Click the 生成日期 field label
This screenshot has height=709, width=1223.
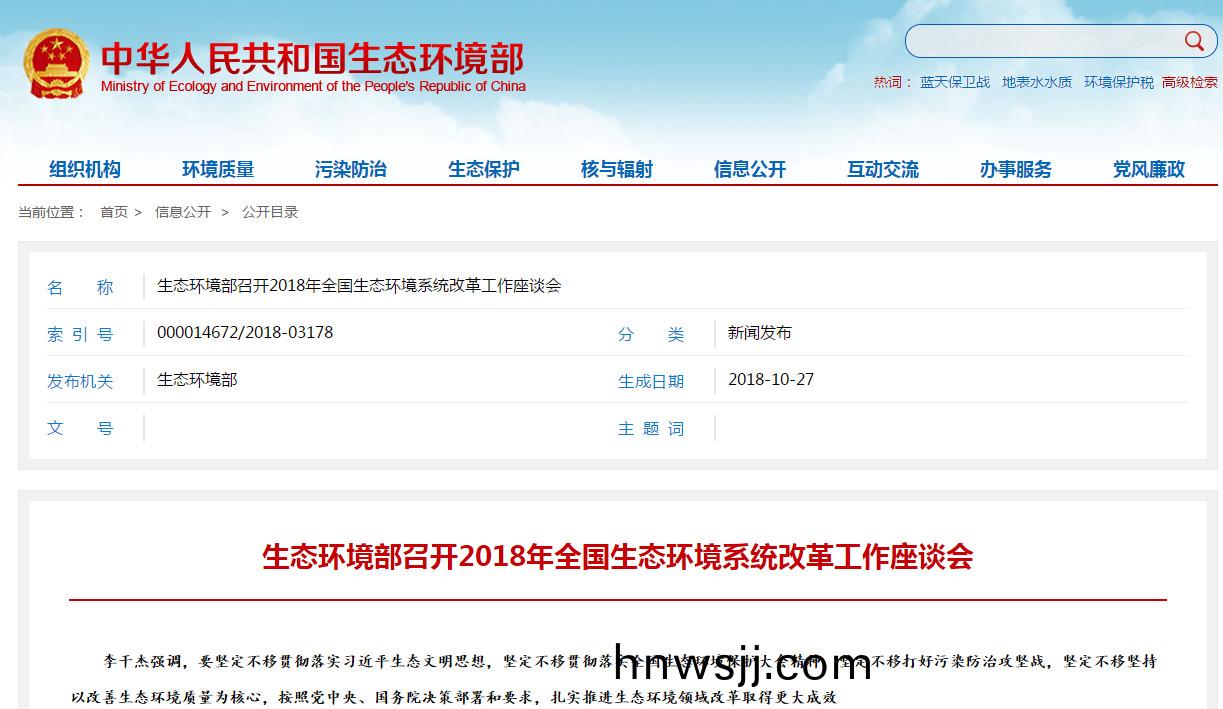pos(651,381)
